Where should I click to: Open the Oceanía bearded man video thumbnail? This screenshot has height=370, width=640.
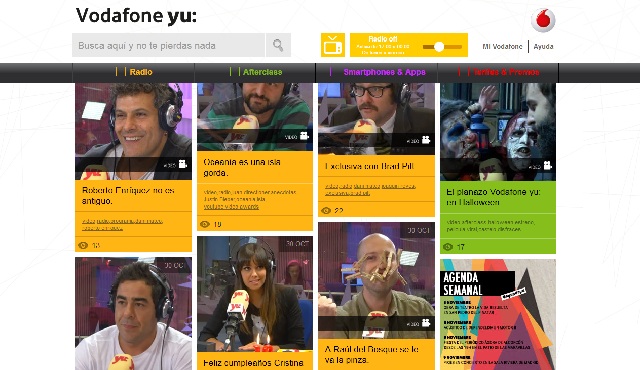255,117
